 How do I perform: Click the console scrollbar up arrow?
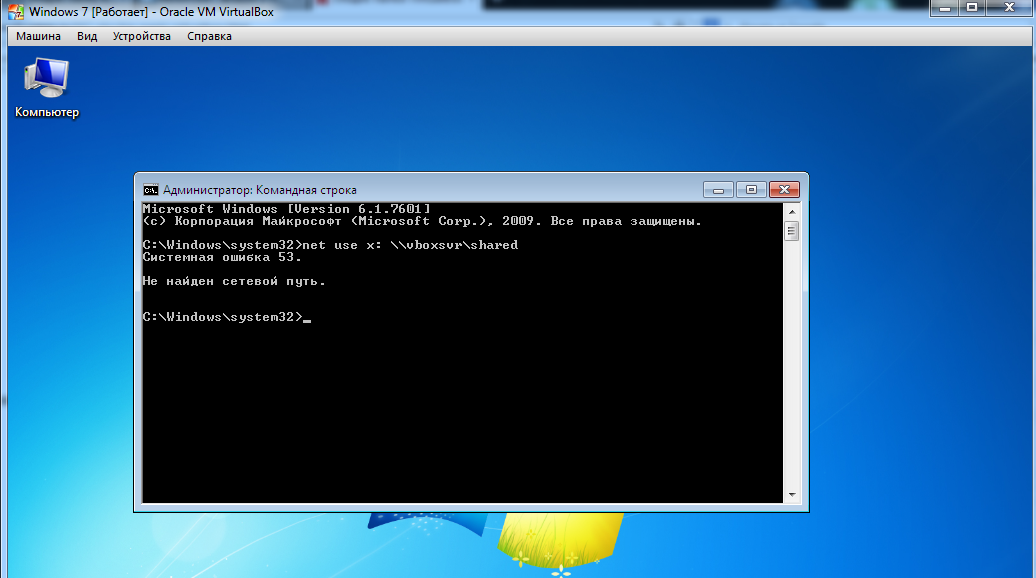click(792, 212)
